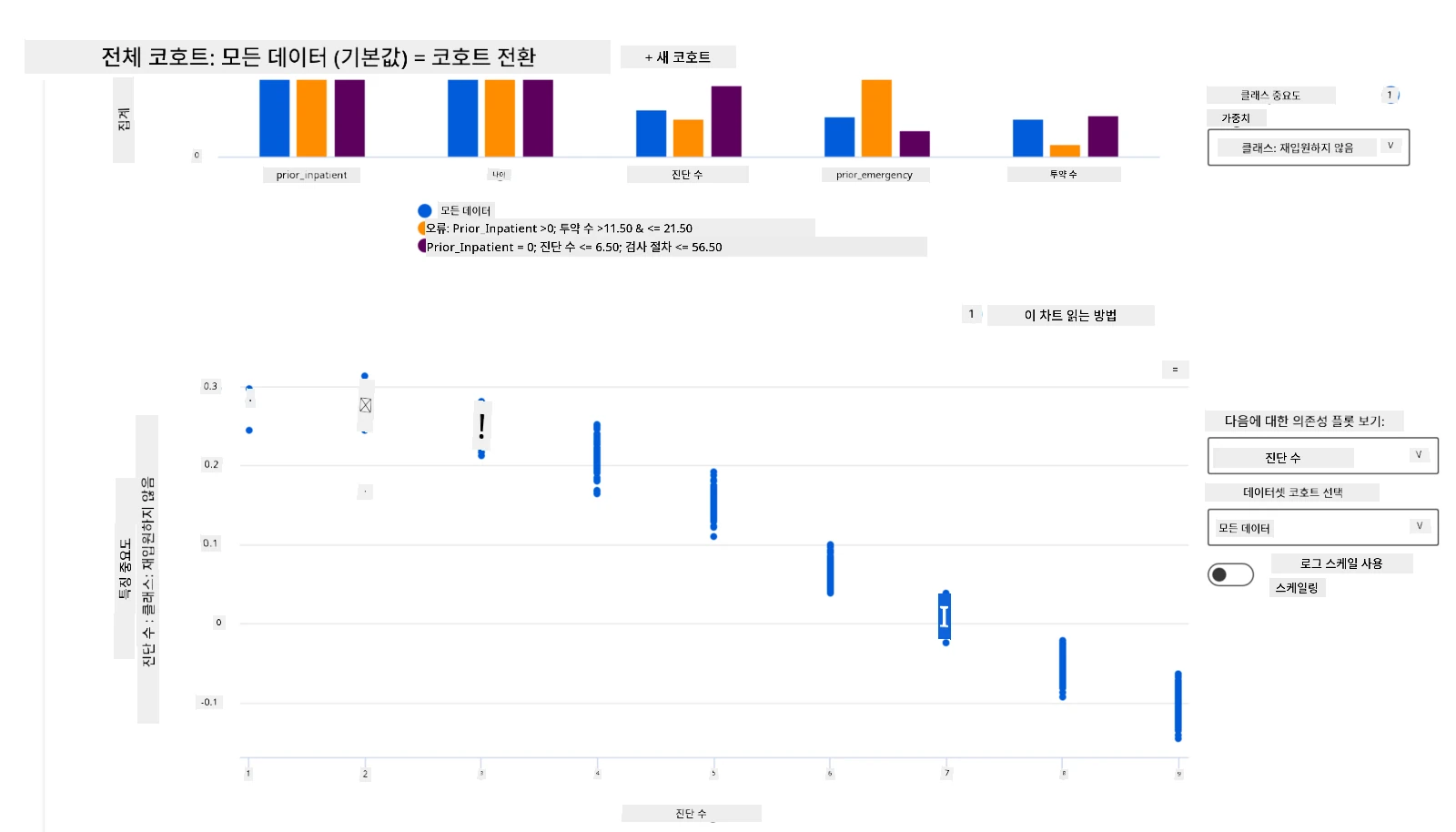
Task: Open the class weight dropdown 재입원하지 않음
Action: (1309, 147)
